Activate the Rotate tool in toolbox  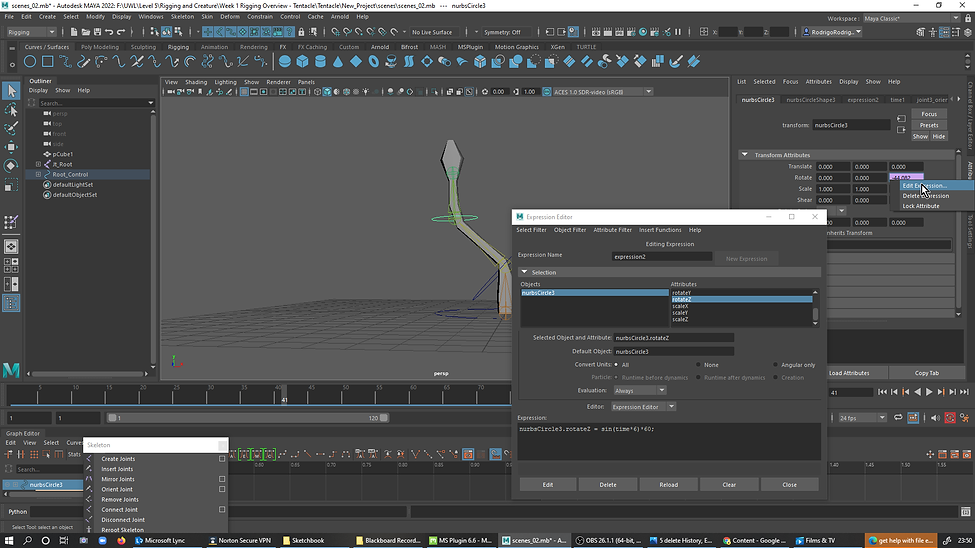(x=11, y=165)
